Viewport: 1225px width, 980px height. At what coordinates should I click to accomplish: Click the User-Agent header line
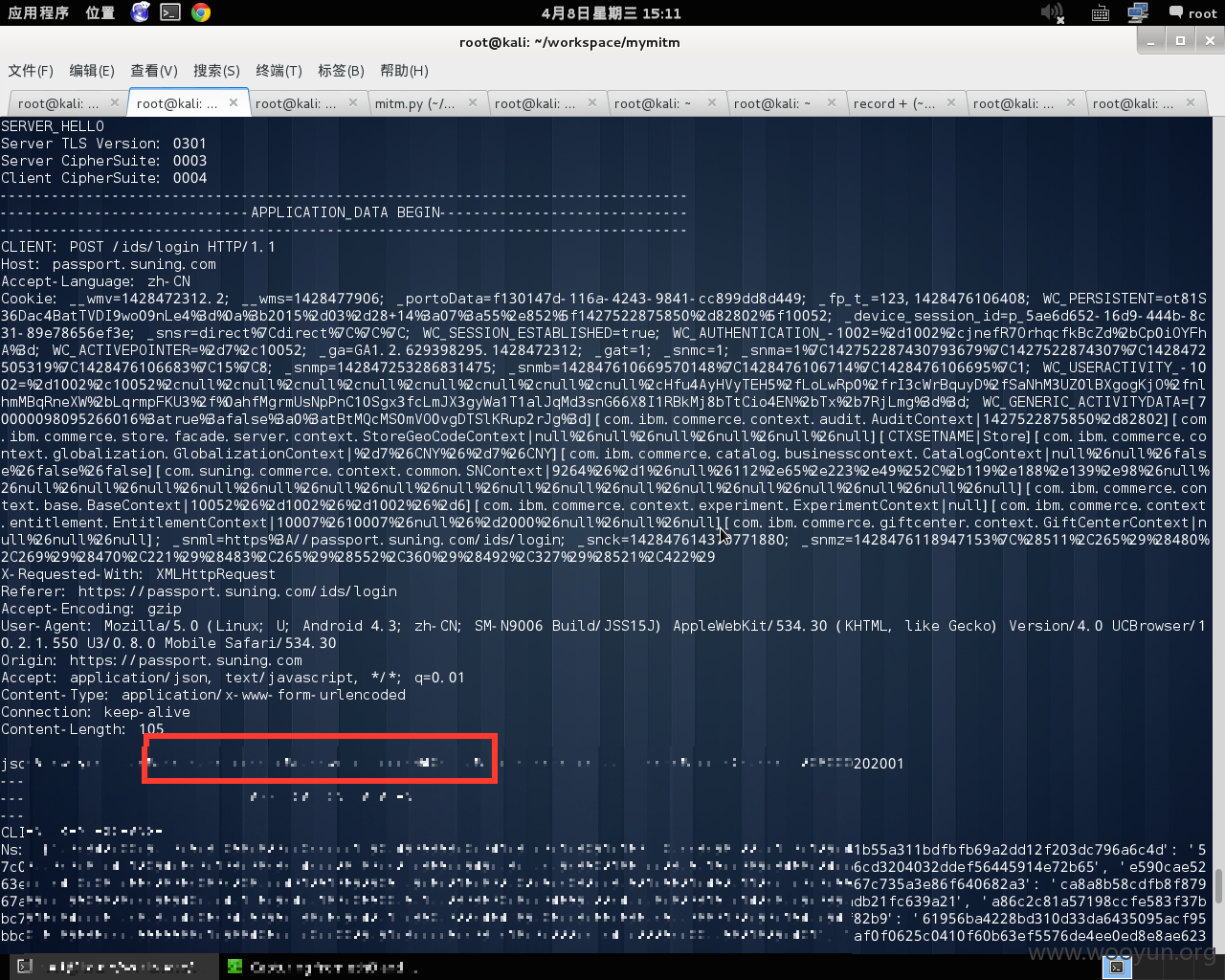603,635
